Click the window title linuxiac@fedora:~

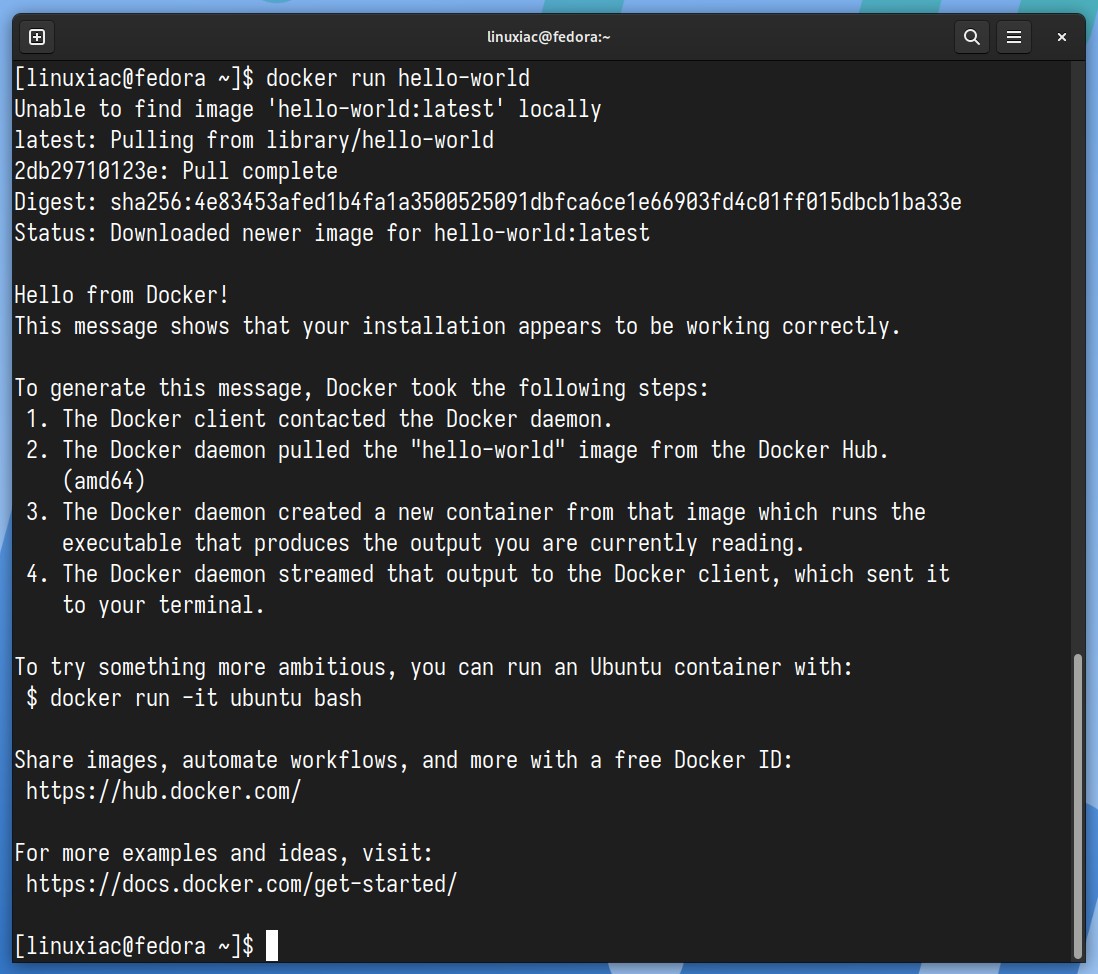pyautogui.click(x=548, y=37)
